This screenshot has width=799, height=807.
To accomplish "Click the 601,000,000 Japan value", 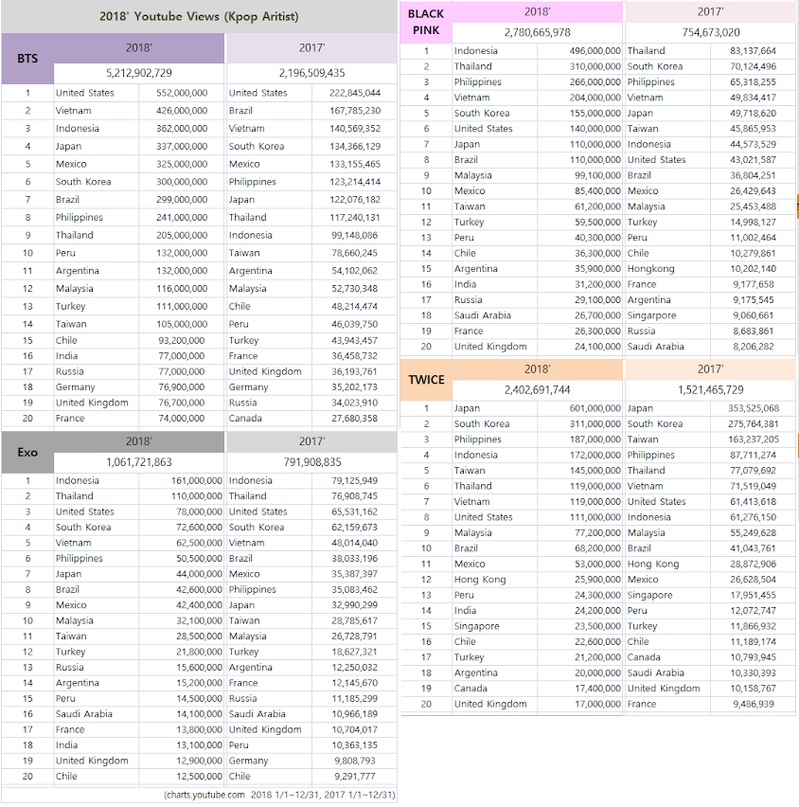I will (x=595, y=409).
